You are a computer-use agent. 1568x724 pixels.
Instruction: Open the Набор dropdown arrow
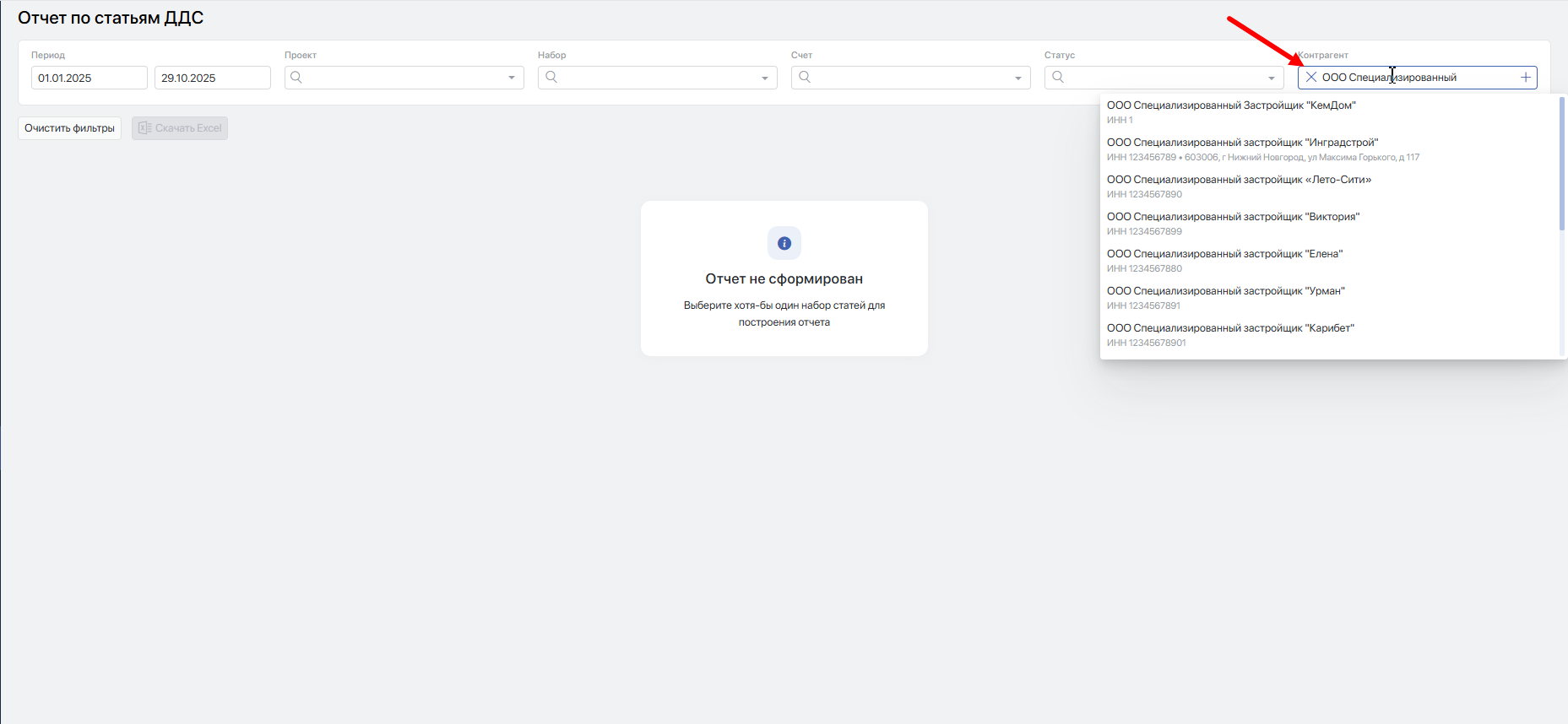click(765, 78)
